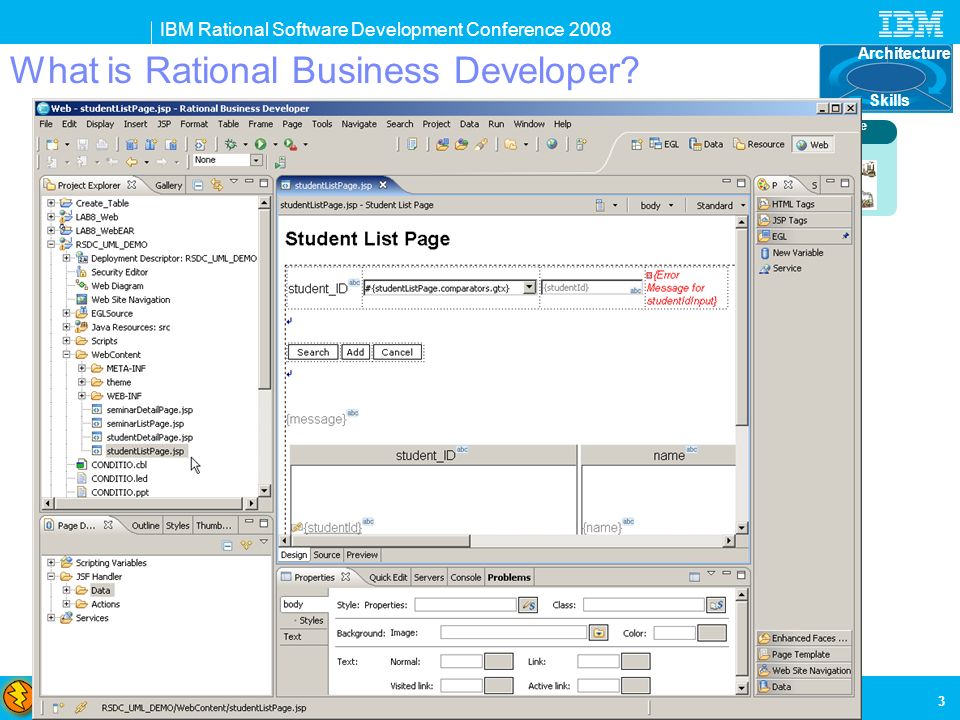960x720 pixels.
Task: Close the studentListPage.jsp editor tab
Action: coord(383,185)
